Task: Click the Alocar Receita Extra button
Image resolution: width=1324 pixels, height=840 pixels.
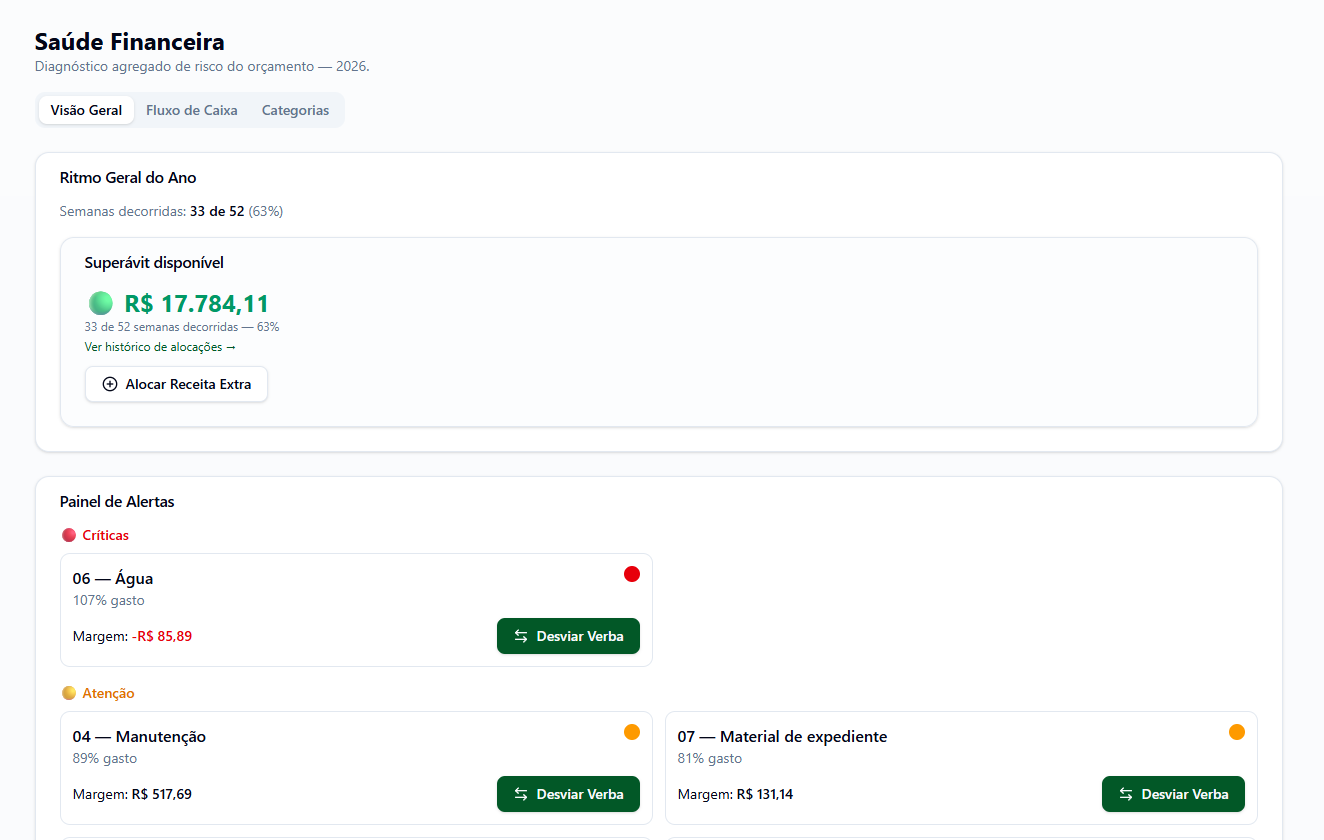Action: 176,384
